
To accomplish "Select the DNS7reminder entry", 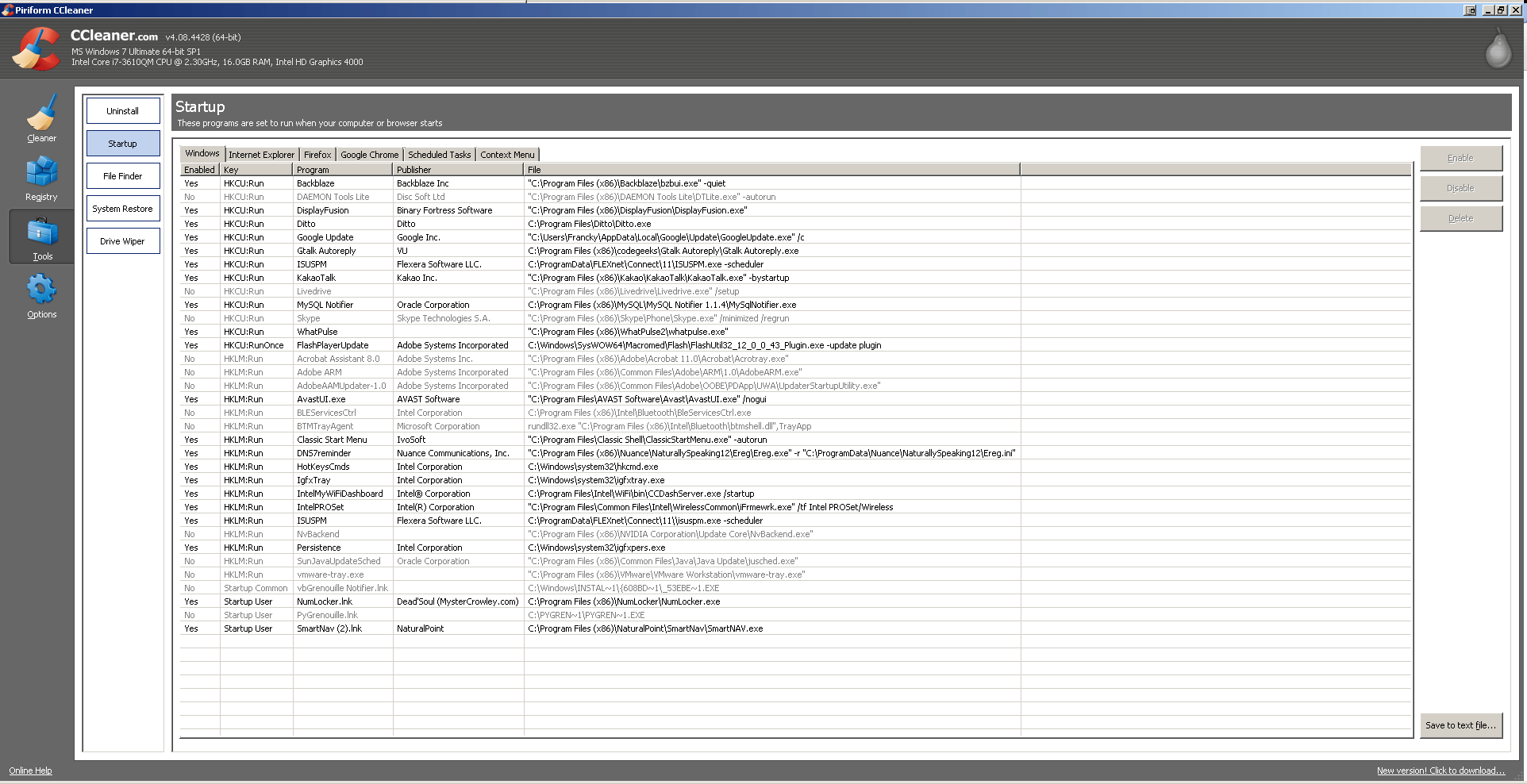I will pos(795,453).
